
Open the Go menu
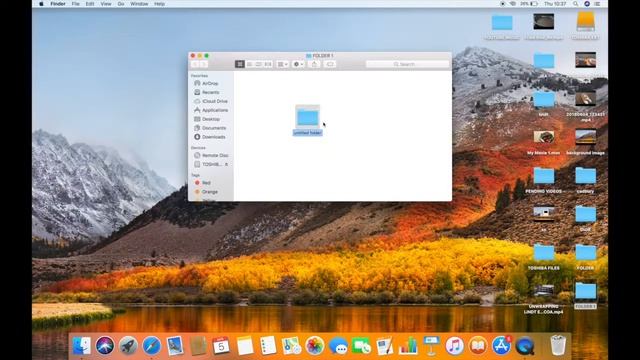(x=121, y=4)
